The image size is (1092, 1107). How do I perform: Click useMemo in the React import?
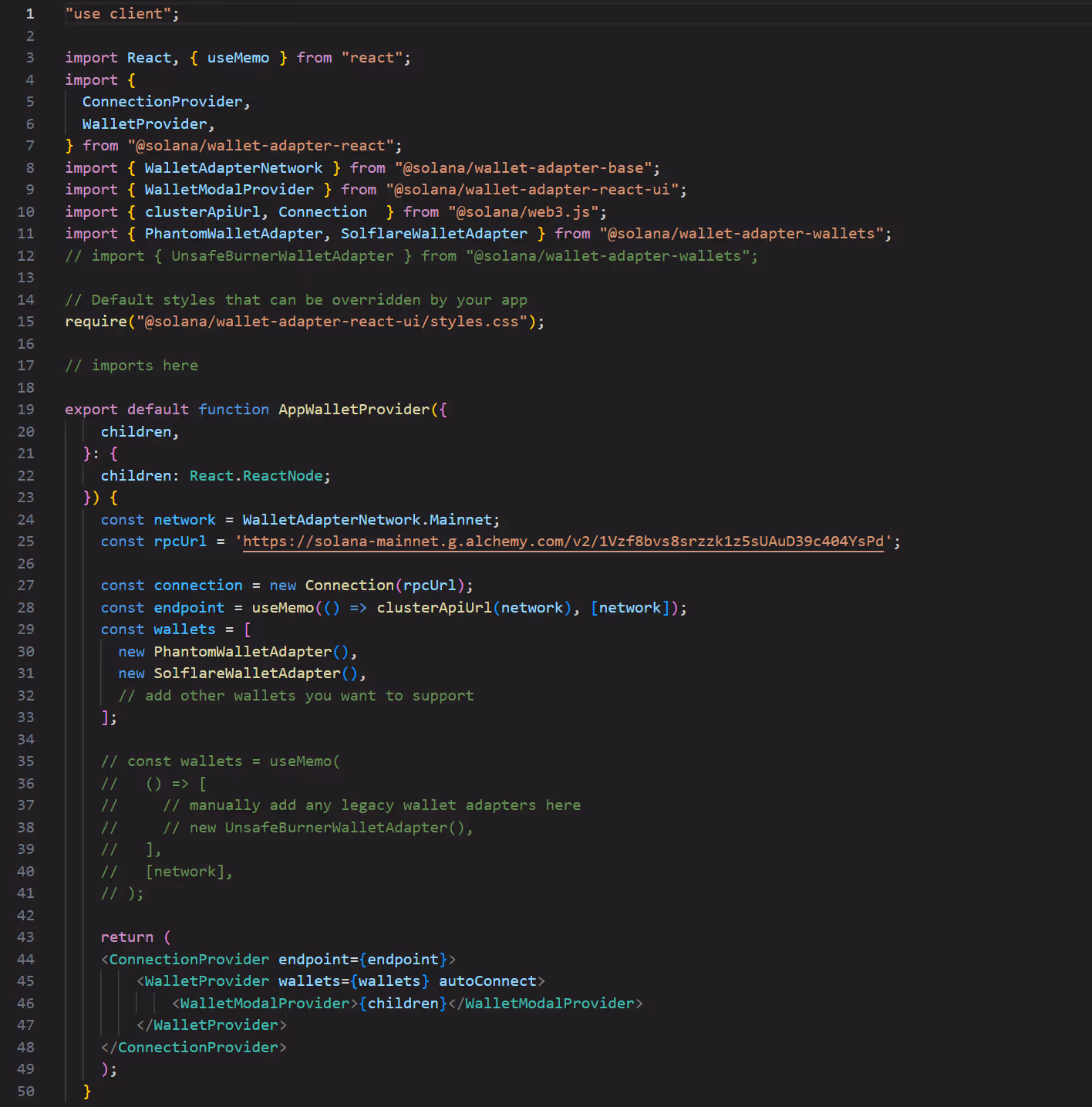[238, 58]
